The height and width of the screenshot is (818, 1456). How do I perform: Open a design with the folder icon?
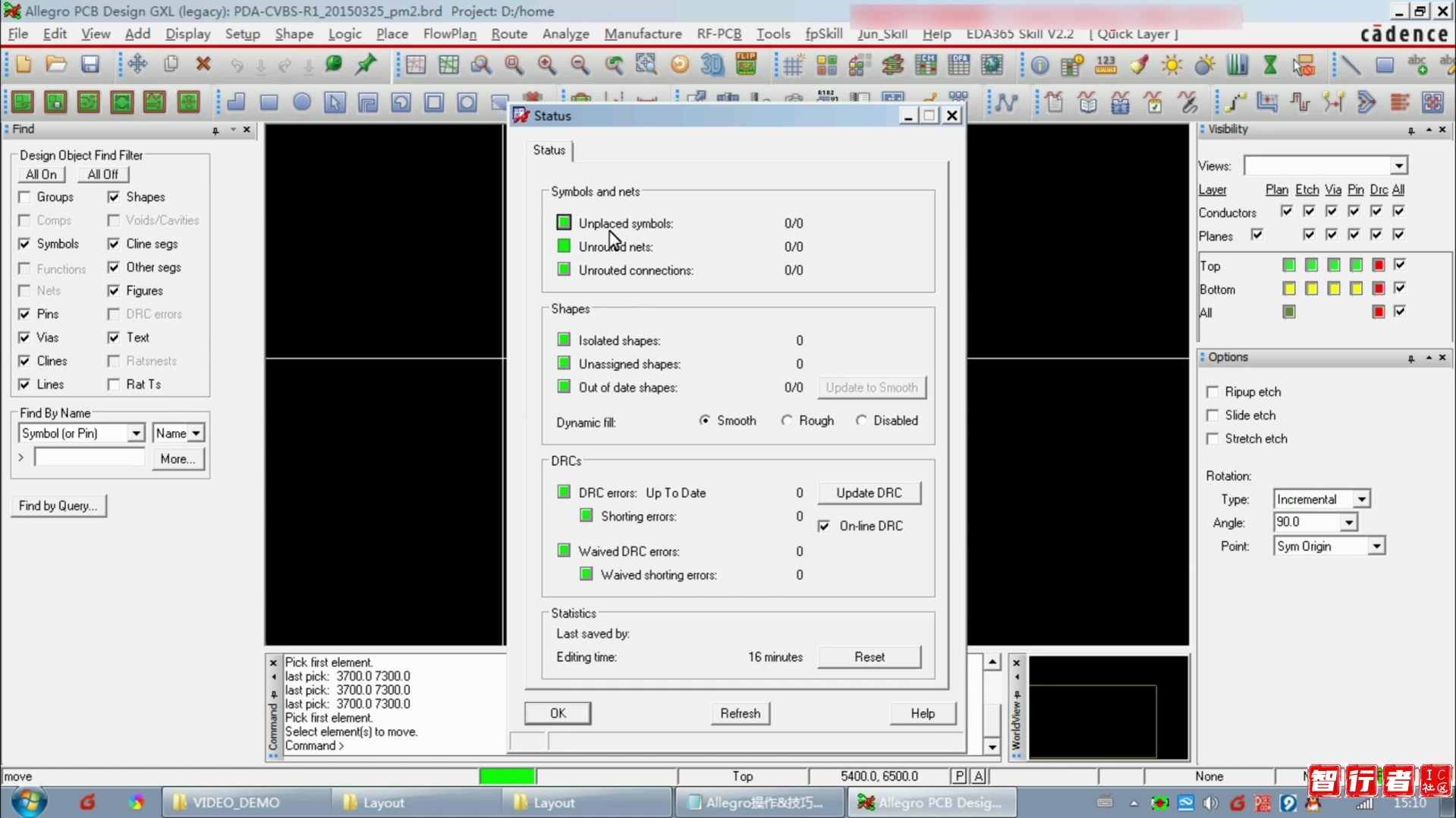(x=56, y=64)
